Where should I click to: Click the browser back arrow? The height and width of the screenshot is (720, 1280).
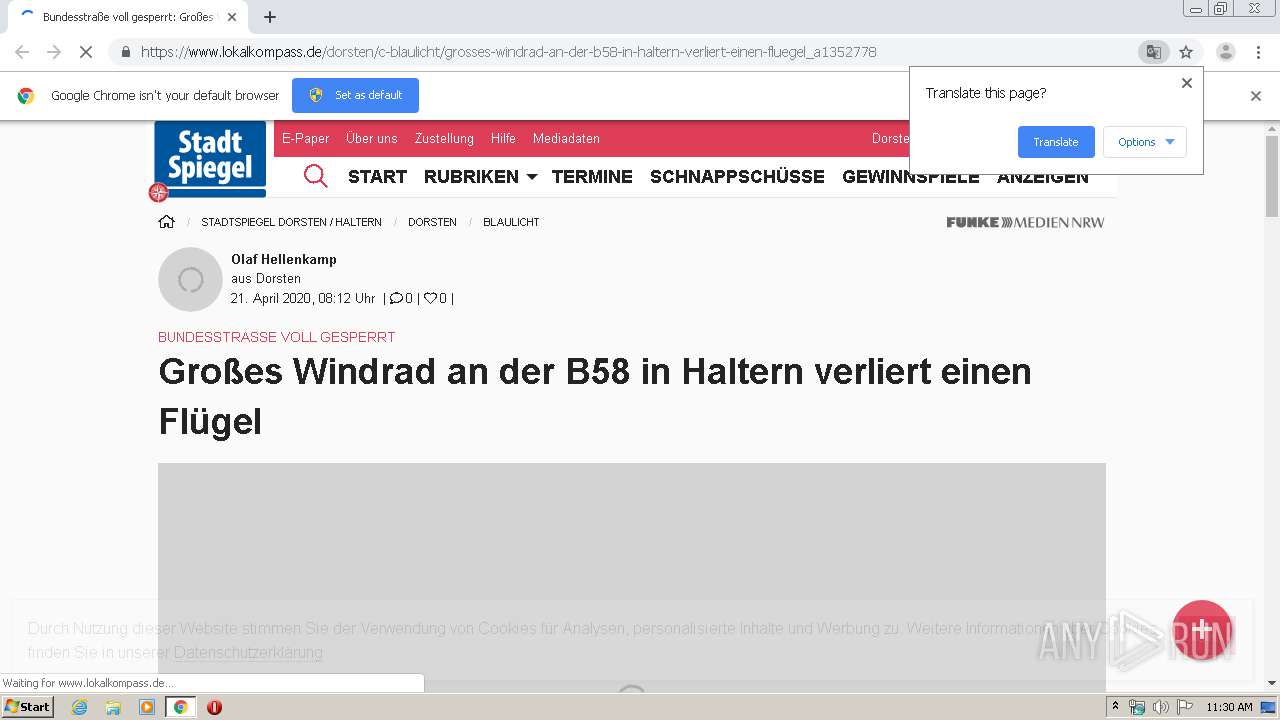pos(22,52)
